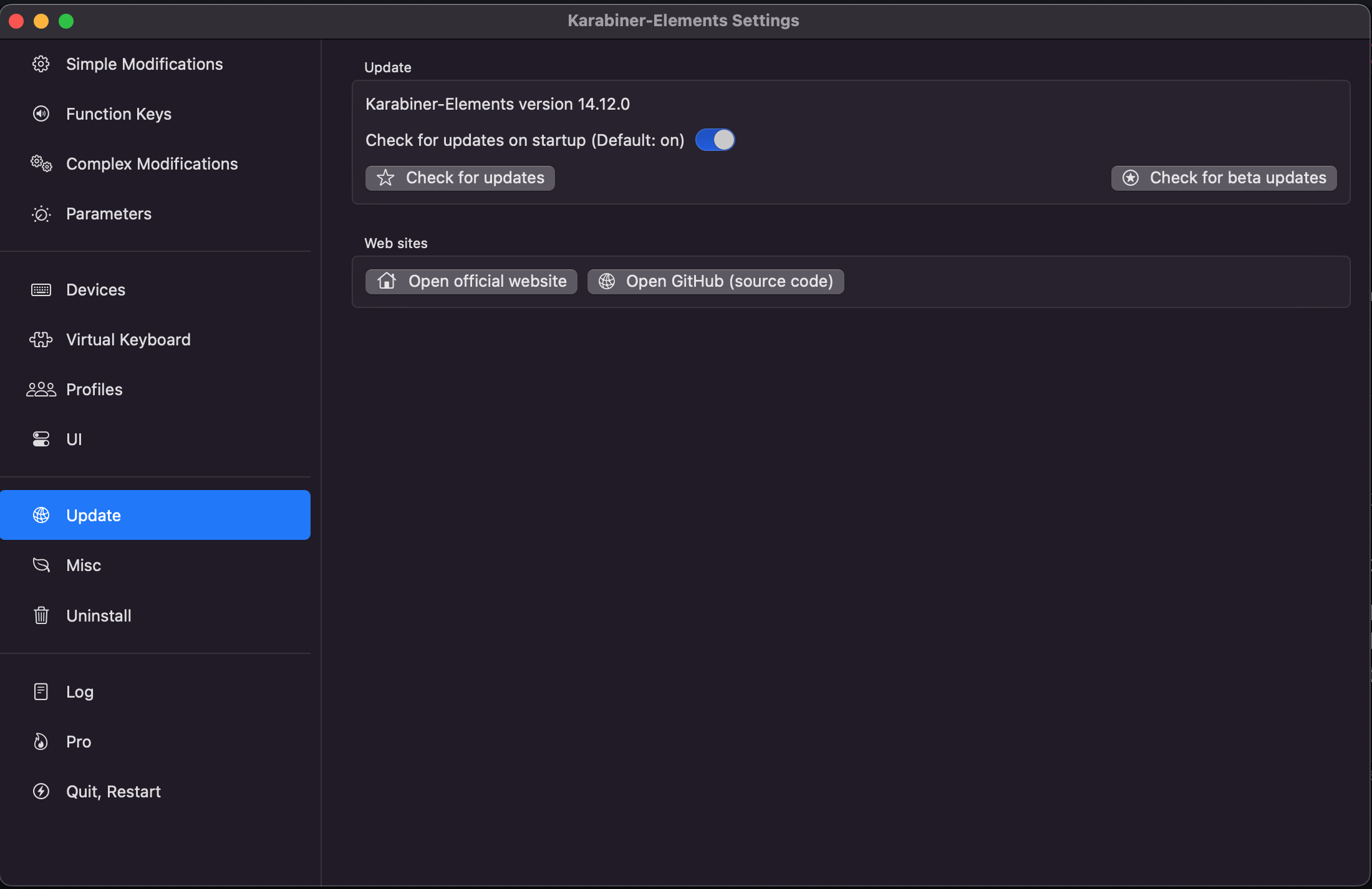Click the Karabiner-Elements Settings window title
Screen dimensions: 1372x889
tap(684, 21)
